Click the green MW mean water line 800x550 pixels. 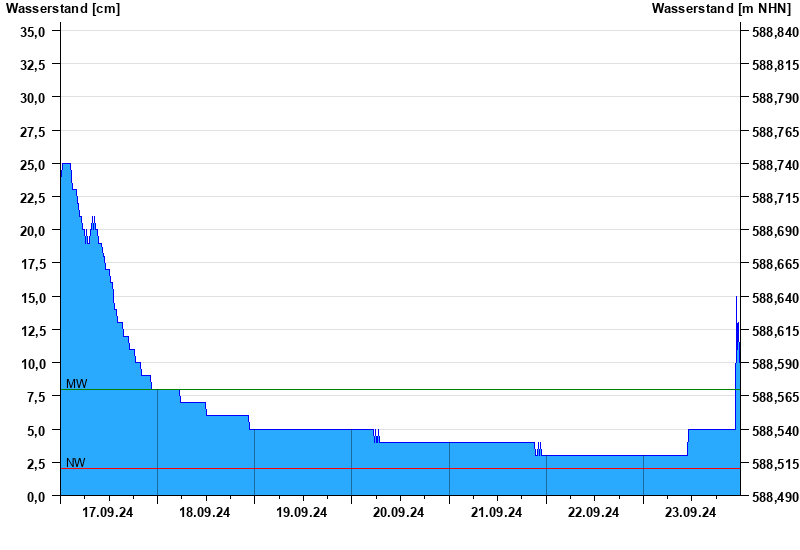401,390
